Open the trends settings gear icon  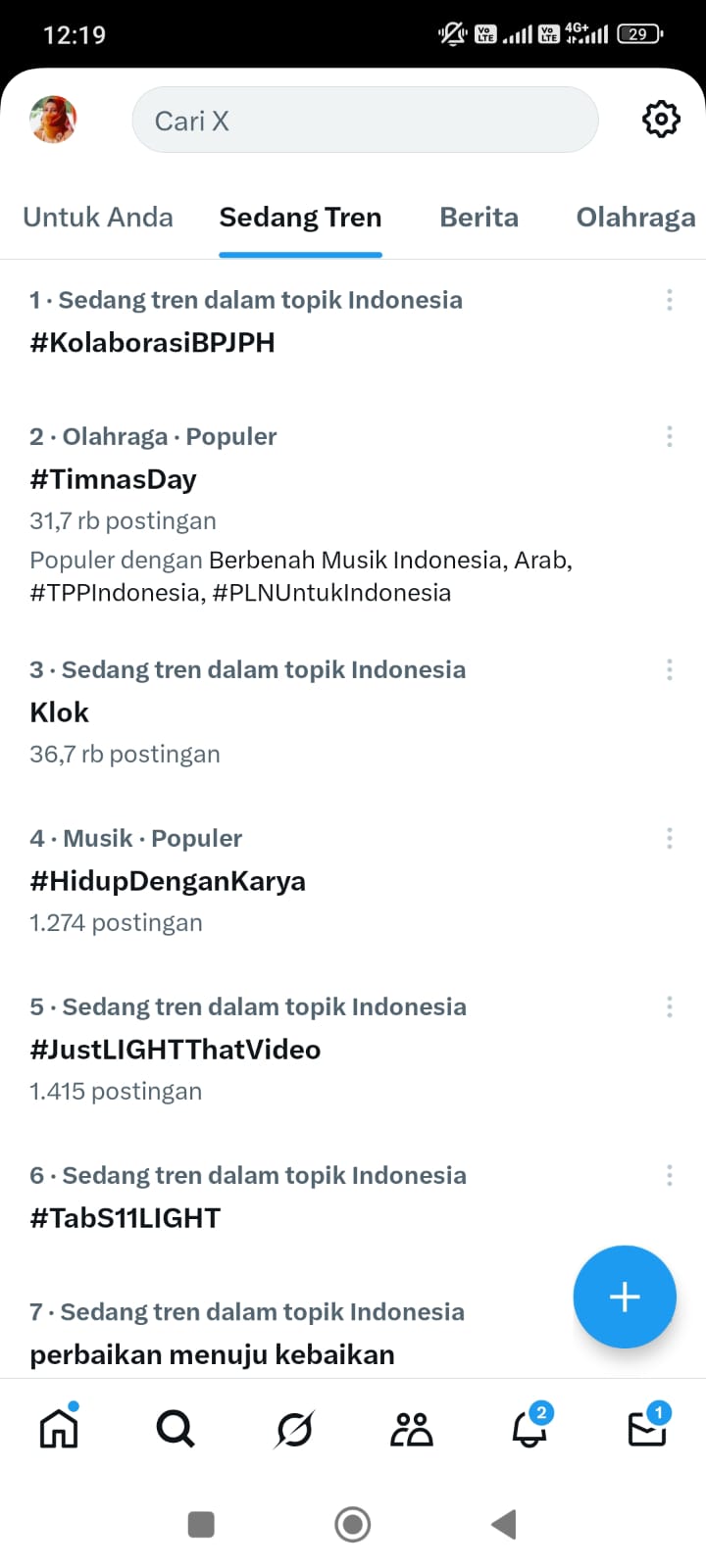pyautogui.click(x=661, y=120)
